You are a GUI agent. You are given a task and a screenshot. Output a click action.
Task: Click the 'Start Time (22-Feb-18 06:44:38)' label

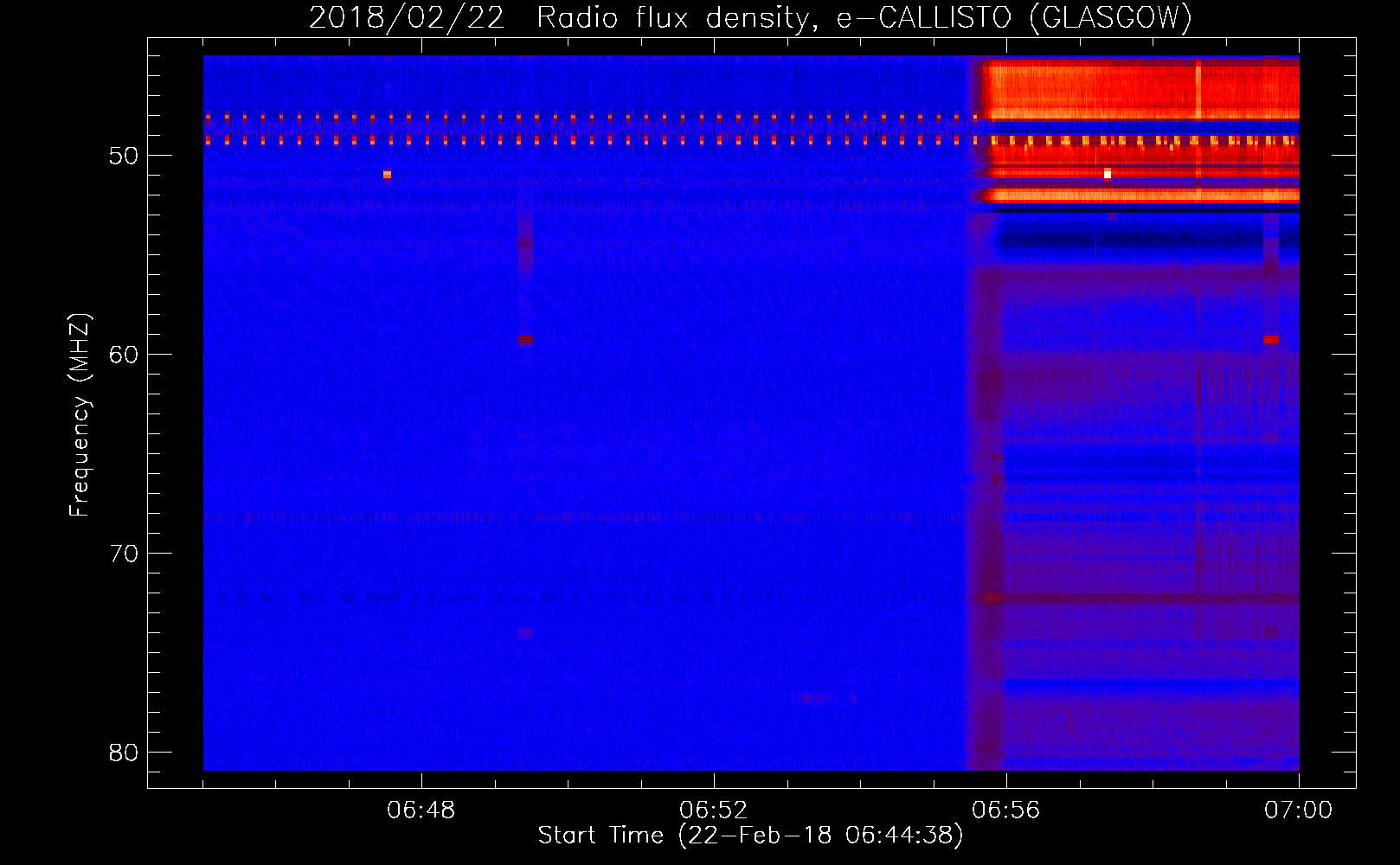(750, 836)
